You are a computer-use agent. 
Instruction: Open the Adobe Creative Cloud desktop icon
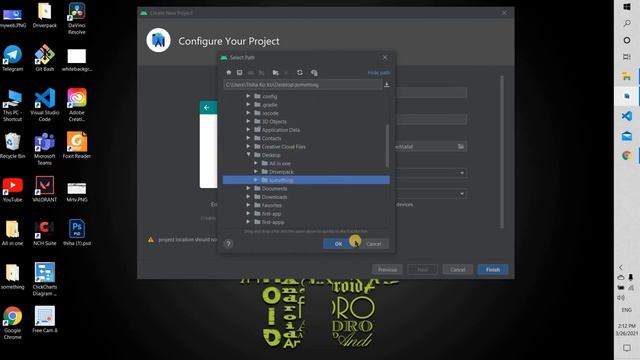(x=77, y=105)
